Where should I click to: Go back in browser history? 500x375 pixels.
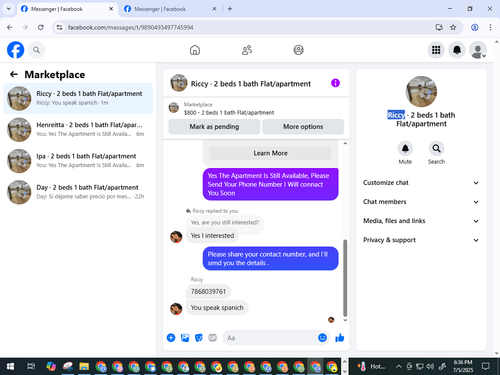(x=10, y=27)
